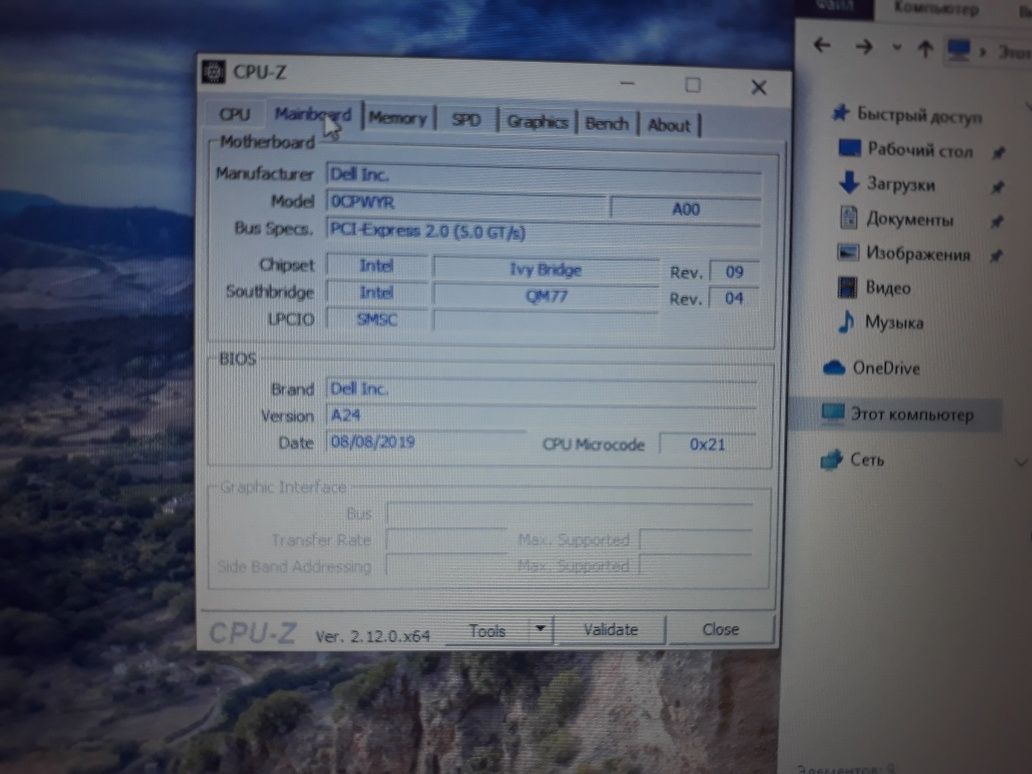Click the Close button in CPU-Z
Screen dimensions: 1032x774
point(721,629)
